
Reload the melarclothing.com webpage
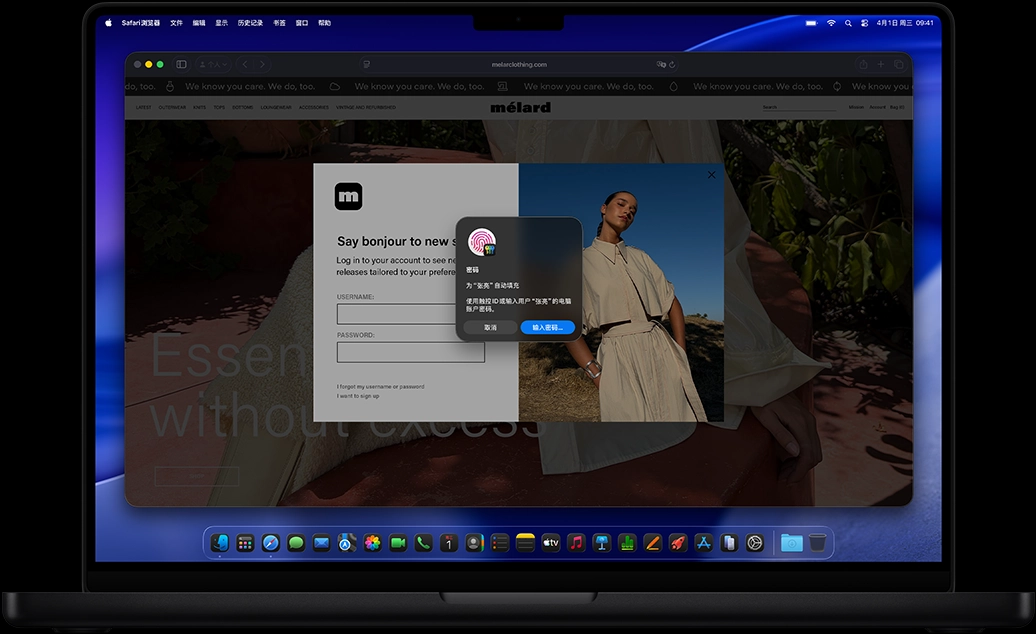click(x=673, y=63)
